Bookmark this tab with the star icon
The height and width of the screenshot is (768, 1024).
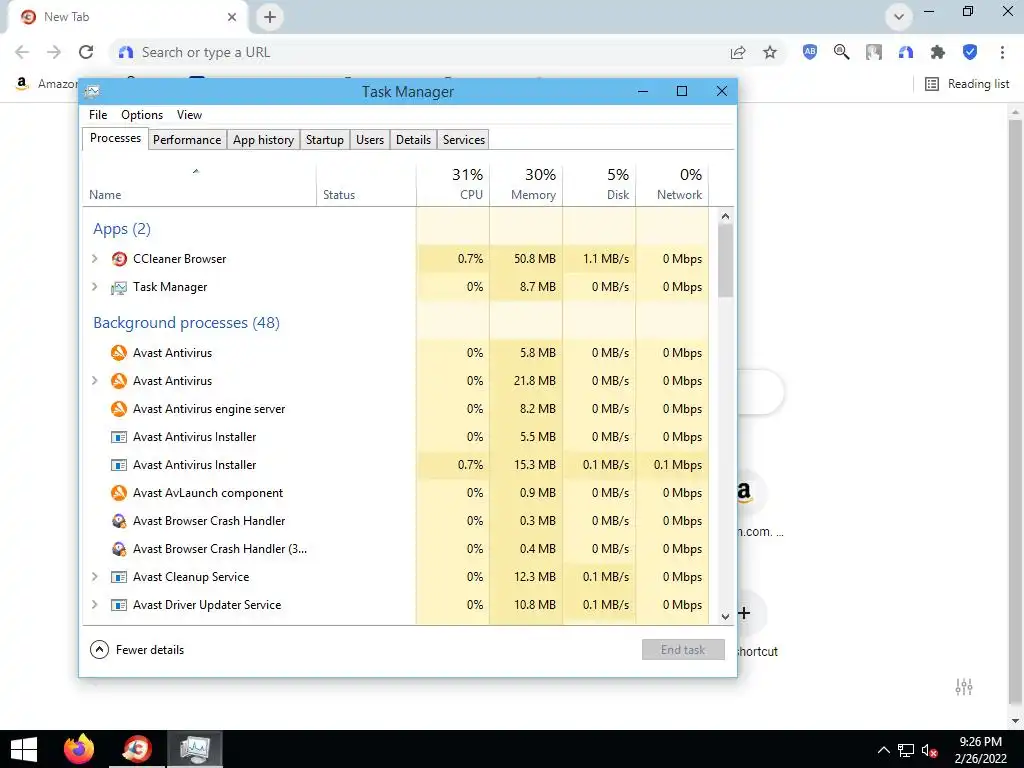tap(770, 53)
